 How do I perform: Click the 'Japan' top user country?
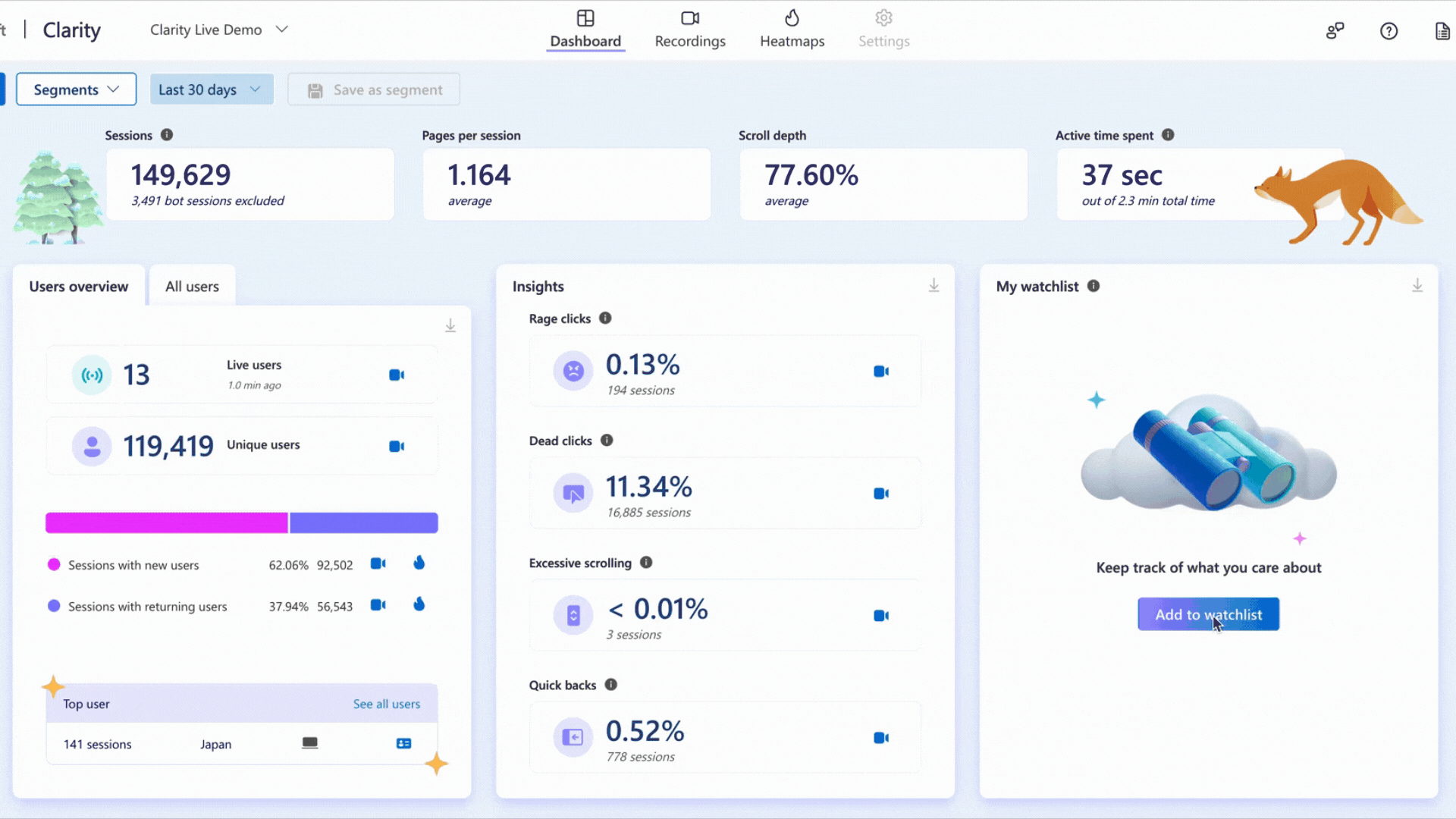216,744
